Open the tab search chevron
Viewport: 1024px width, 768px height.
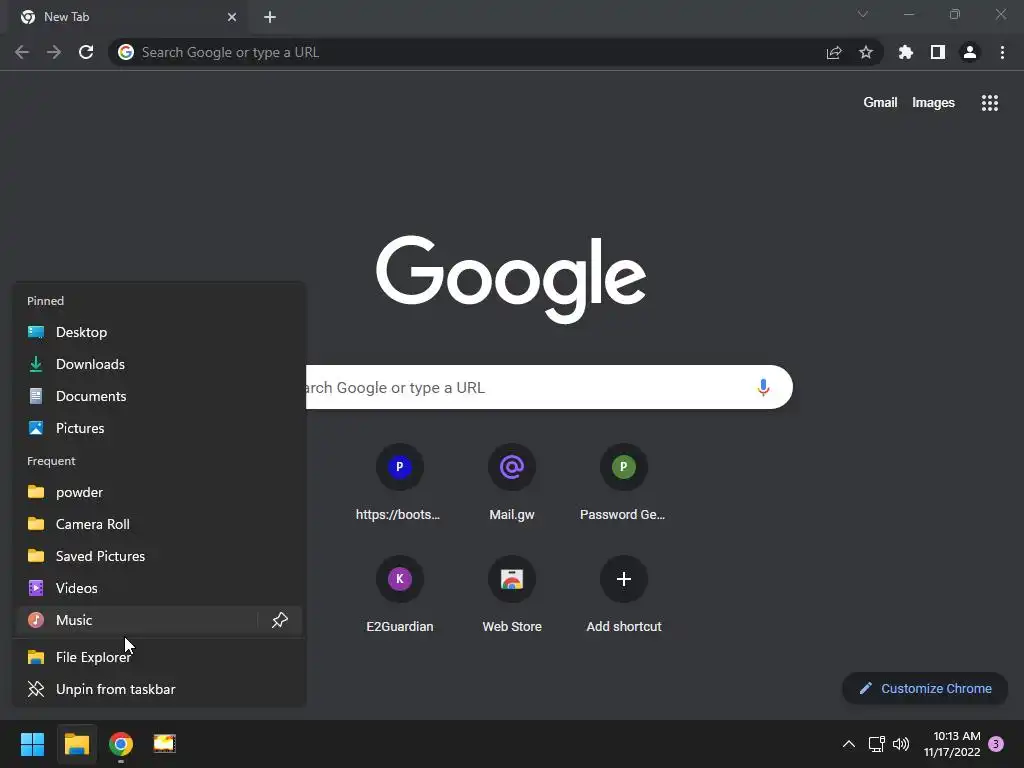coord(863,14)
